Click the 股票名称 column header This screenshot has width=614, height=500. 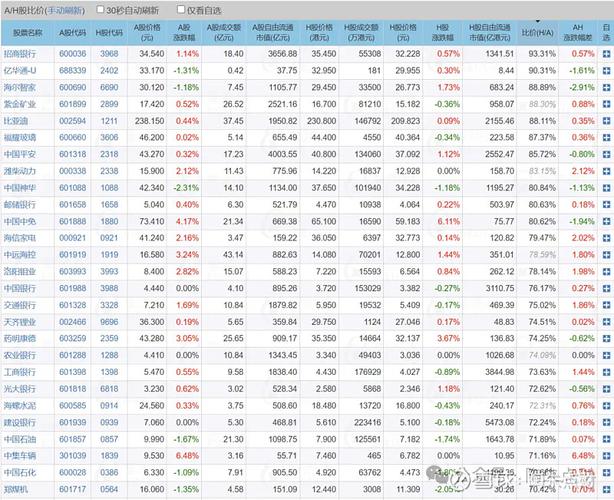27,33
